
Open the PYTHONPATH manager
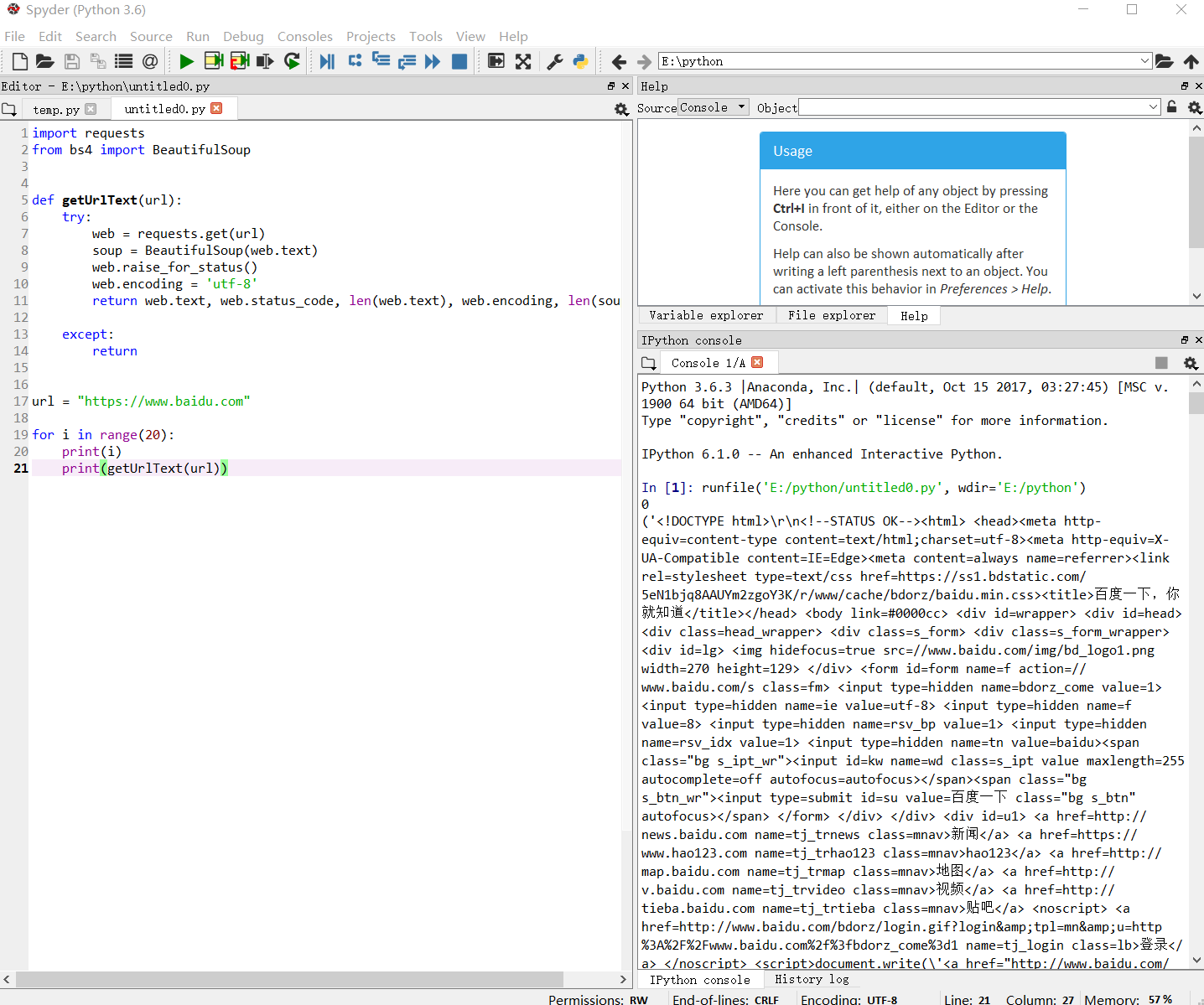pyautogui.click(x=580, y=61)
